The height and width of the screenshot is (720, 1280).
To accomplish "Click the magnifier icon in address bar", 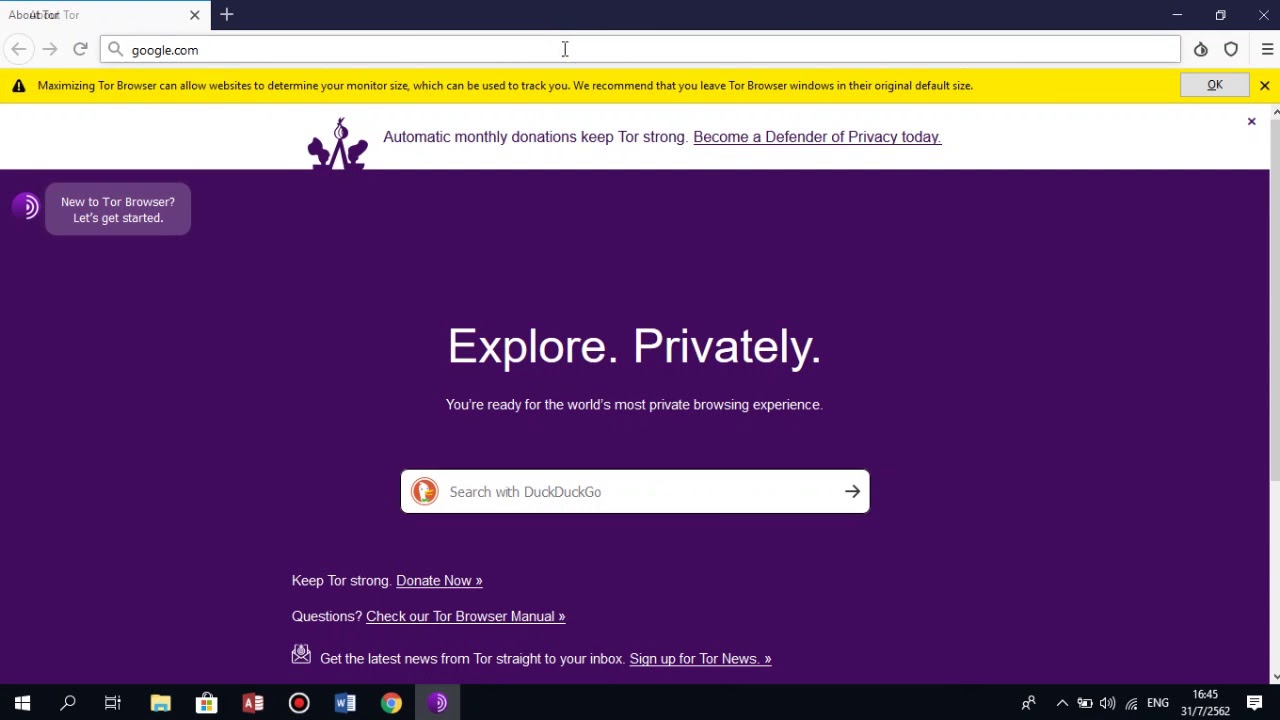I will (x=115, y=50).
